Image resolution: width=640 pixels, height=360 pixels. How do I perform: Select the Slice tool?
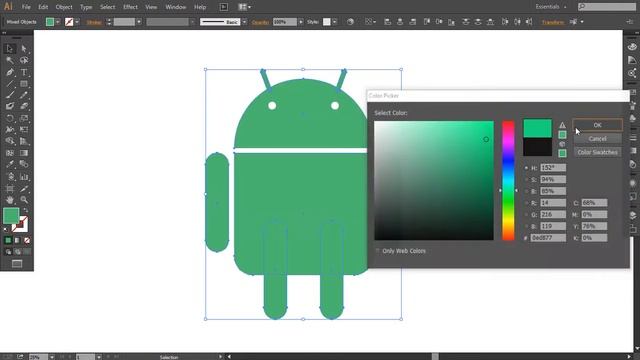(x=24, y=189)
